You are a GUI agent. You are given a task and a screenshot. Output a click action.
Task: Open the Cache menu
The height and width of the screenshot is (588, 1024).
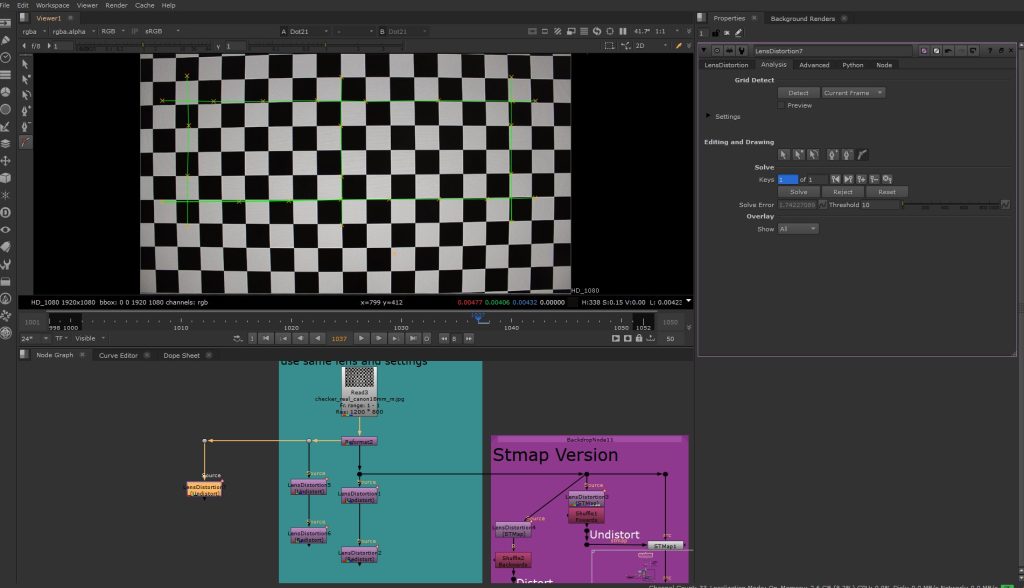click(x=144, y=5)
